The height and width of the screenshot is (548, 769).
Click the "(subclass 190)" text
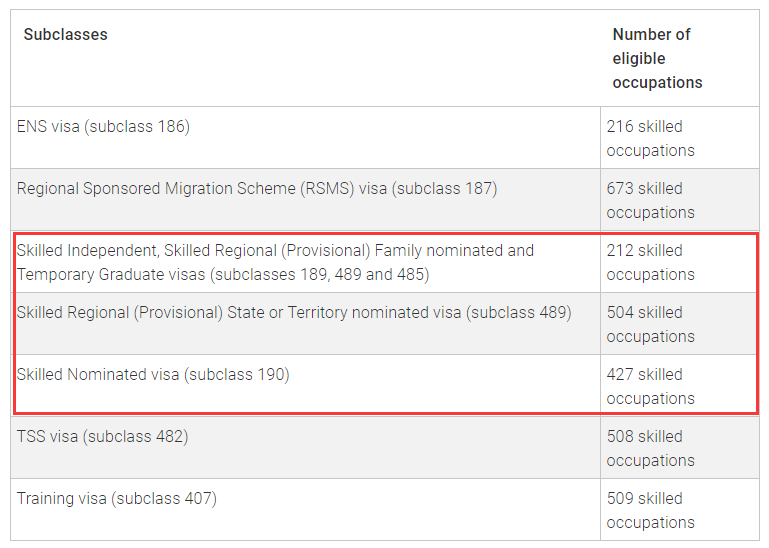[x=237, y=374]
